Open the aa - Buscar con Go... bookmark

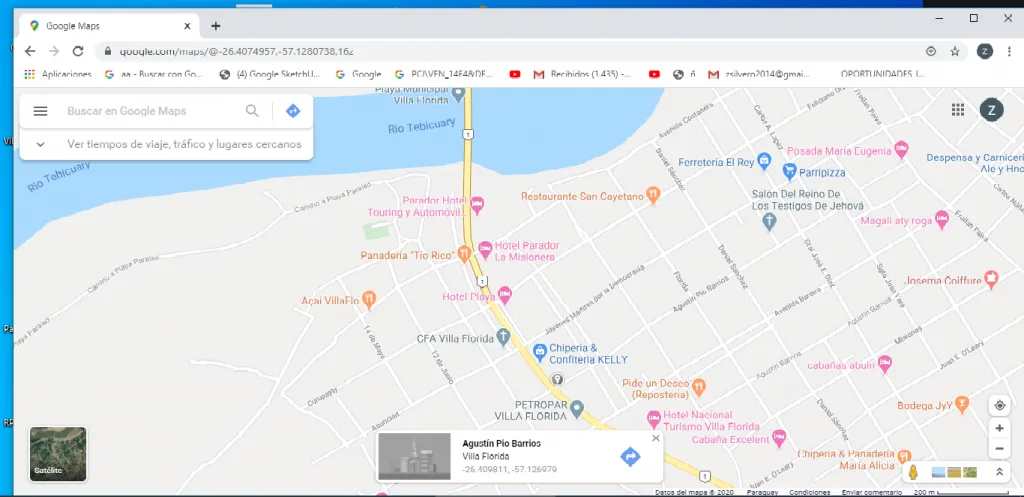pyautogui.click(x=154, y=74)
